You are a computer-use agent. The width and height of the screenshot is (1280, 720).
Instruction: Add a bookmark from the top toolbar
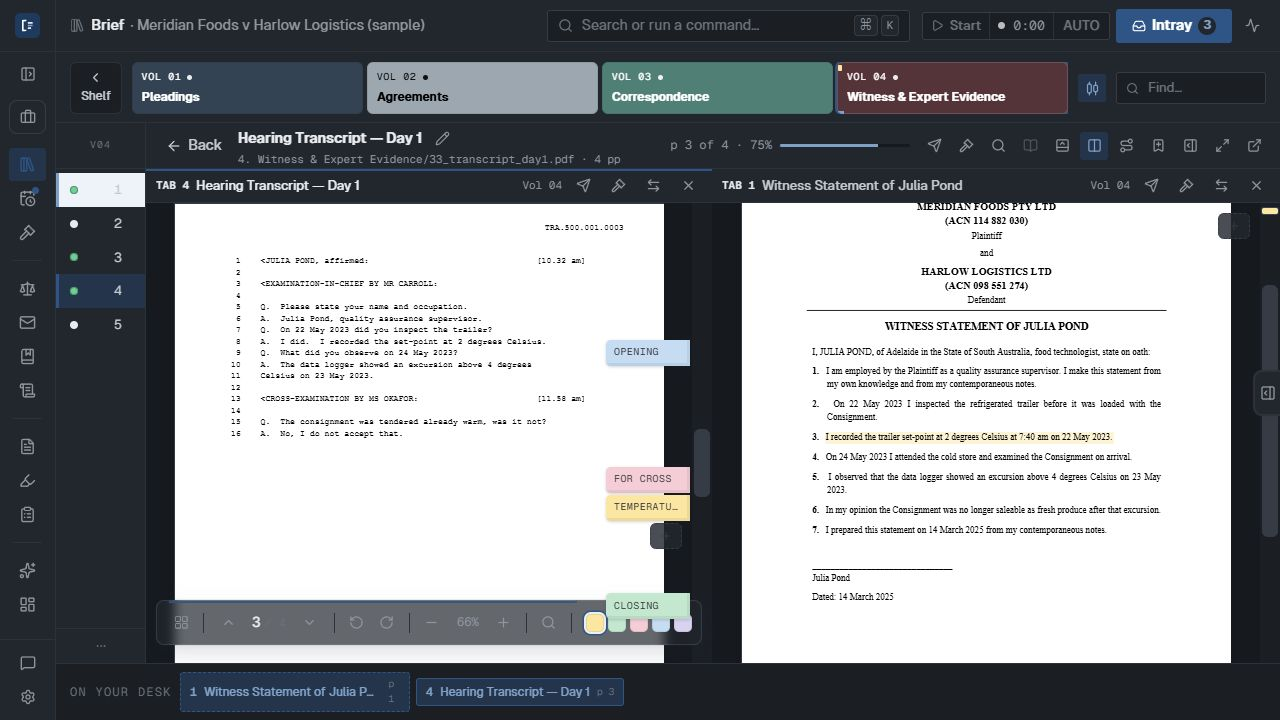(1158, 145)
